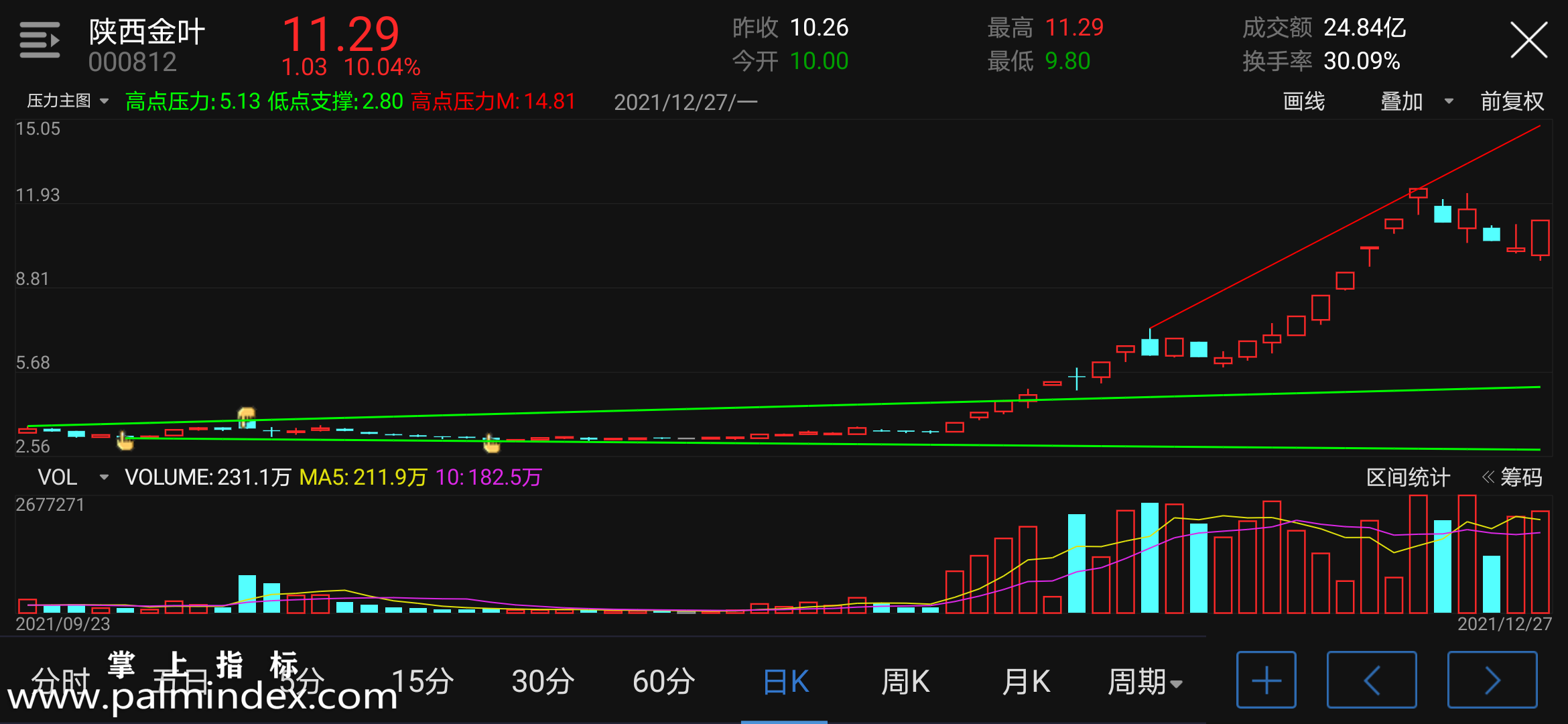The height and width of the screenshot is (724, 1568).
Task: Click the golden marker icon above candles
Action: 247,416
